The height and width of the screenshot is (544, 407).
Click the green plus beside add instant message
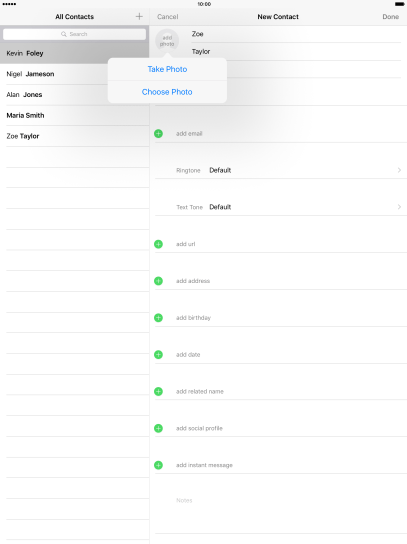(158, 465)
